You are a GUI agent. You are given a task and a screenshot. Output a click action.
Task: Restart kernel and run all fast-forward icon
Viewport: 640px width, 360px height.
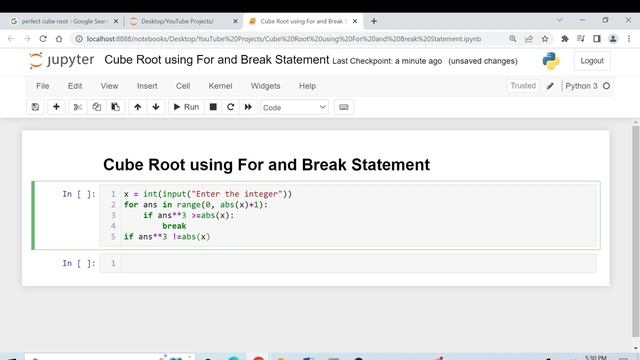[248, 107]
